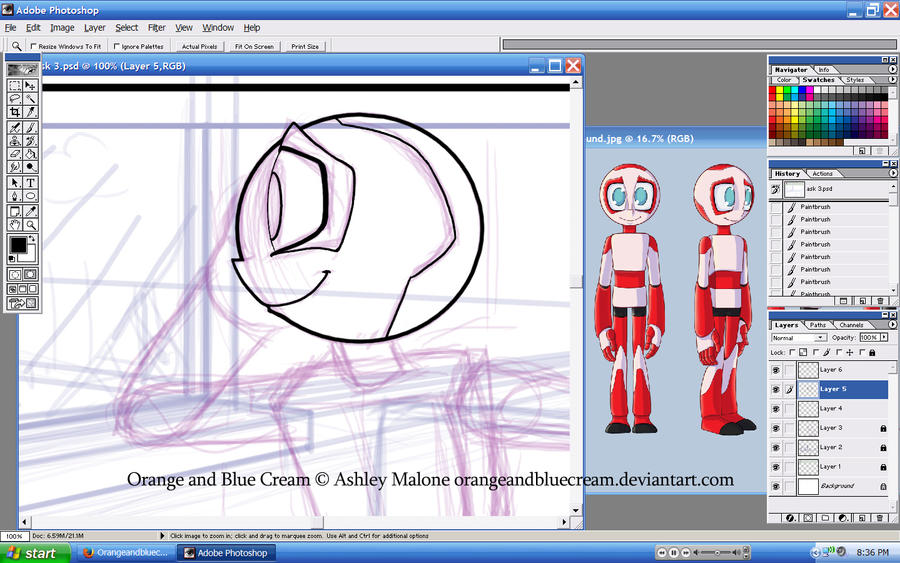Image resolution: width=900 pixels, height=563 pixels.
Task: Select the Hand tool
Action: (x=15, y=225)
